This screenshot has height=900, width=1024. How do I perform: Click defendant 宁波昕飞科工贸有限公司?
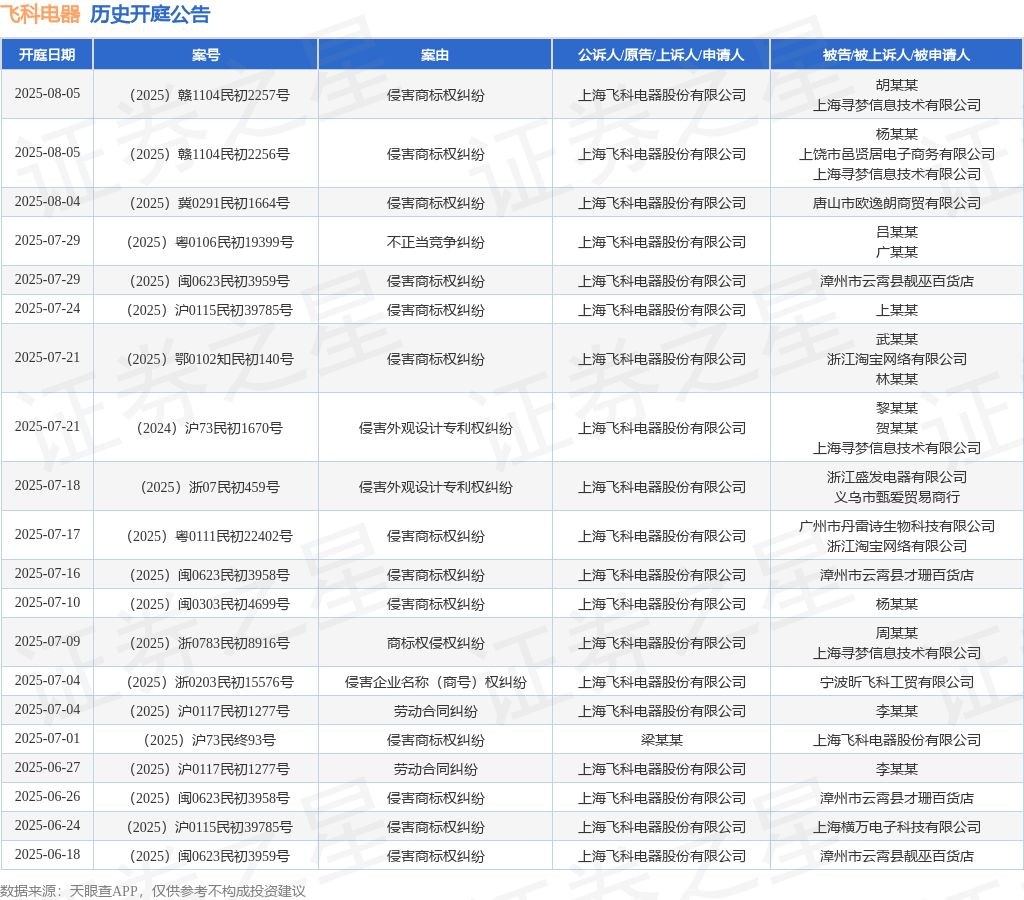coord(897,683)
